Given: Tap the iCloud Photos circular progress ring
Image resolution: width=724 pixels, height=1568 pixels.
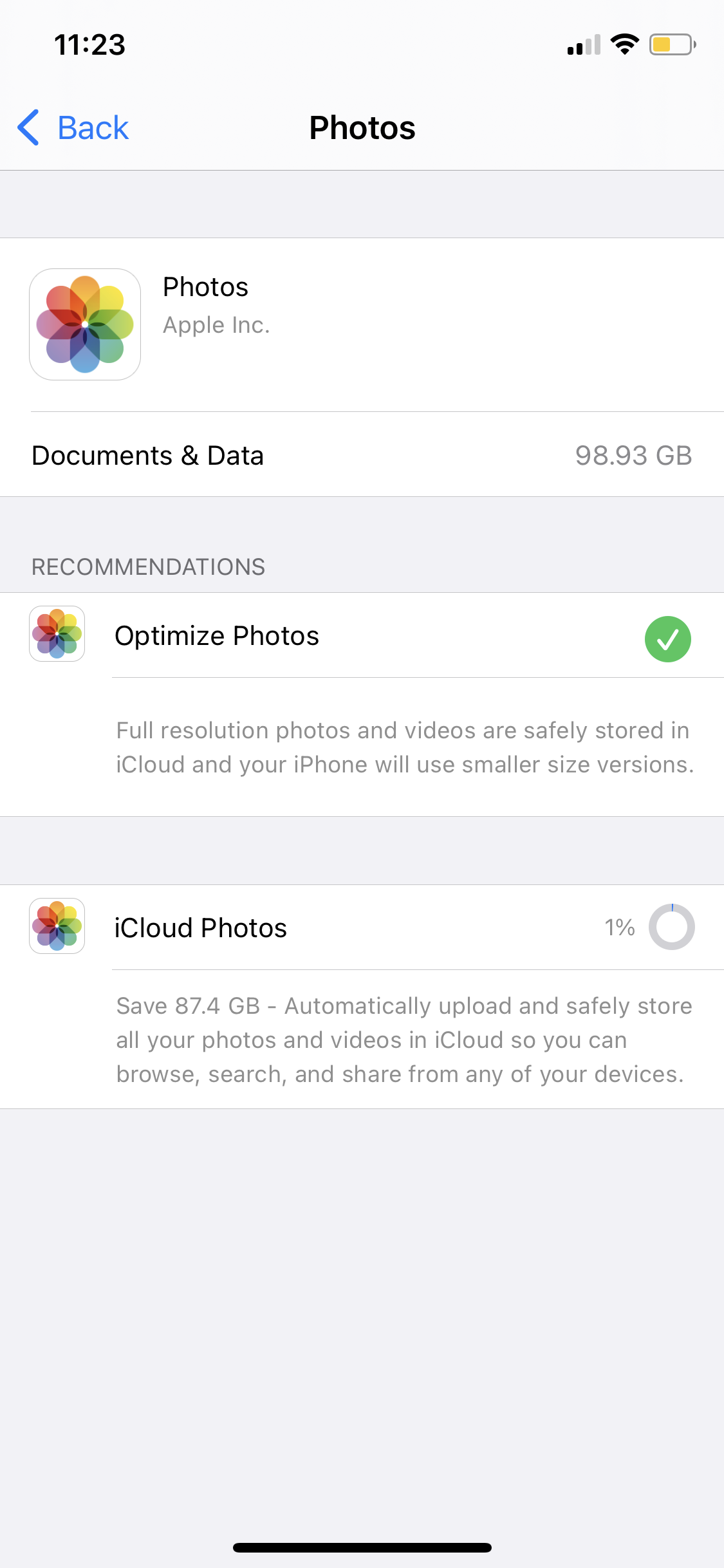Looking at the screenshot, I should pyautogui.click(x=672, y=927).
